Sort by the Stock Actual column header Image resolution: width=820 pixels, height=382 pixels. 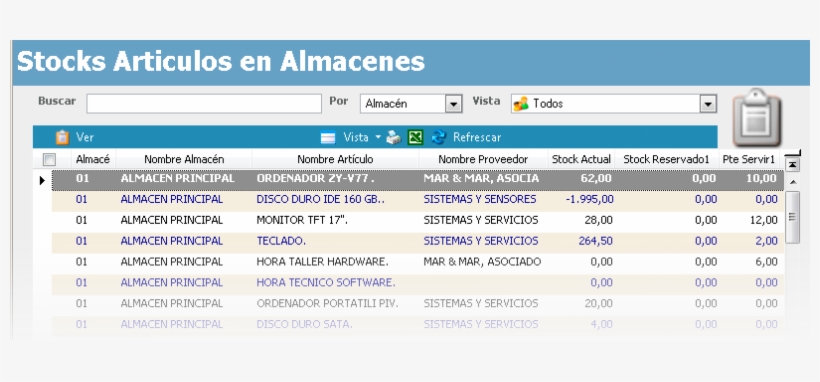click(582, 159)
